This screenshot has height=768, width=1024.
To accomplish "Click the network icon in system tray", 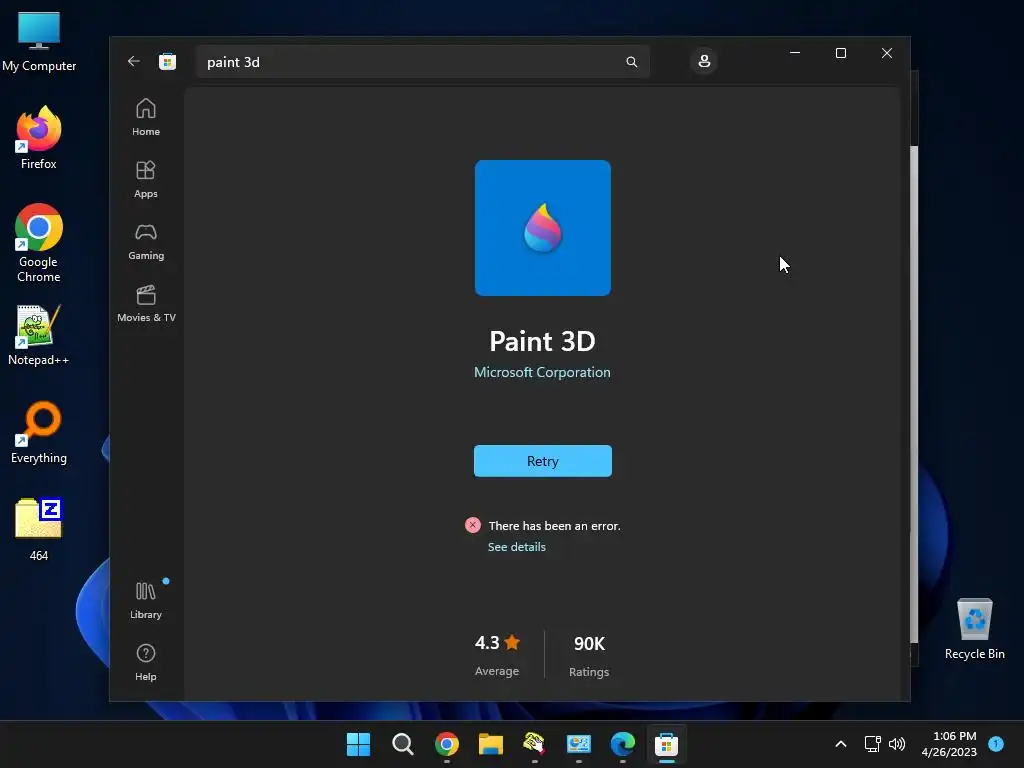I will (872, 744).
